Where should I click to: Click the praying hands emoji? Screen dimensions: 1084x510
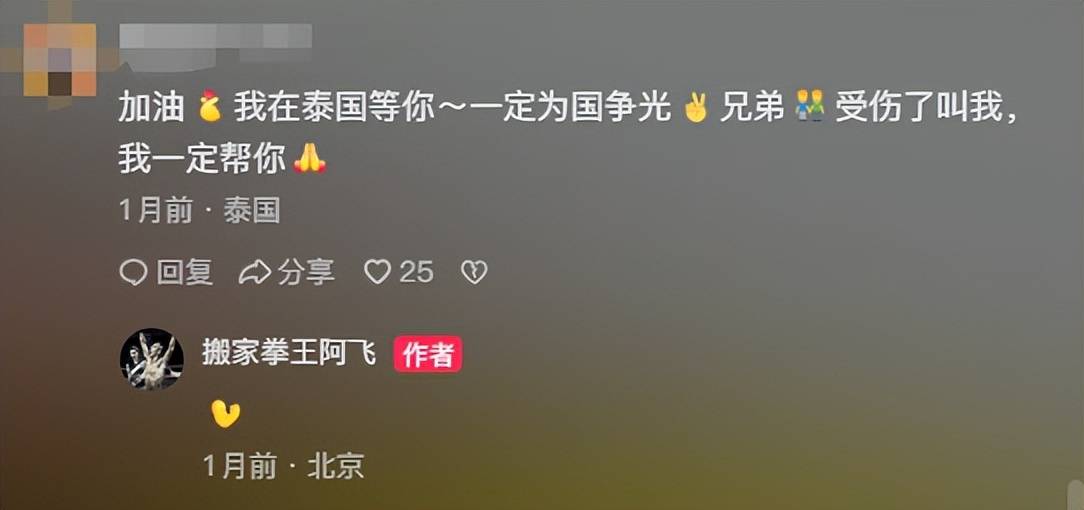click(310, 161)
